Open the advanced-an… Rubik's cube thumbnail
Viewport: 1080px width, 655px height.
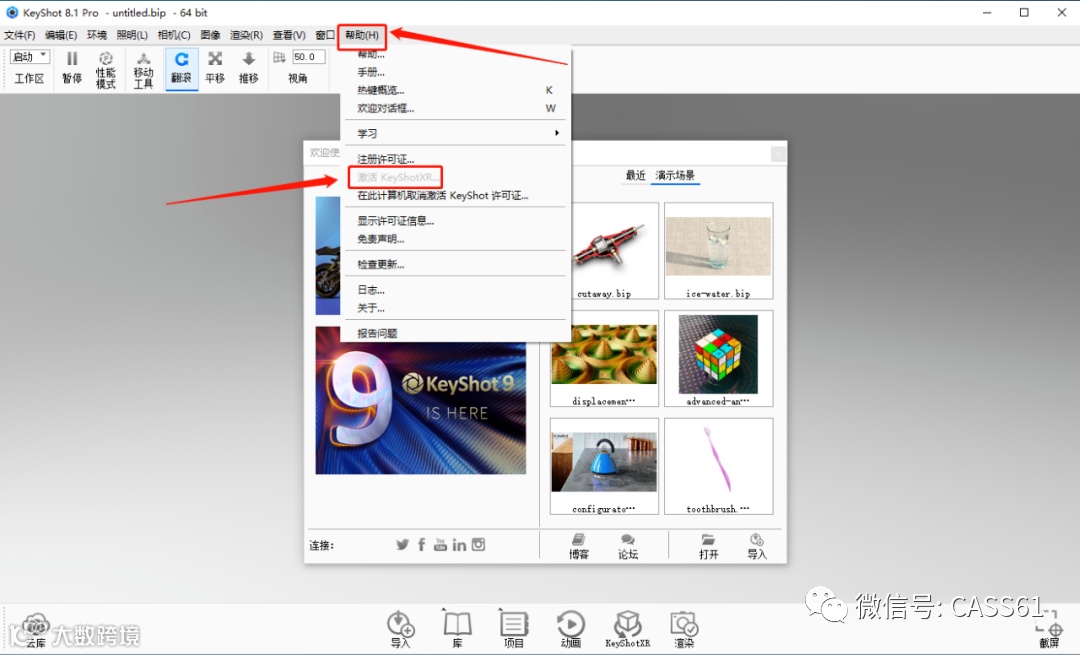point(718,358)
